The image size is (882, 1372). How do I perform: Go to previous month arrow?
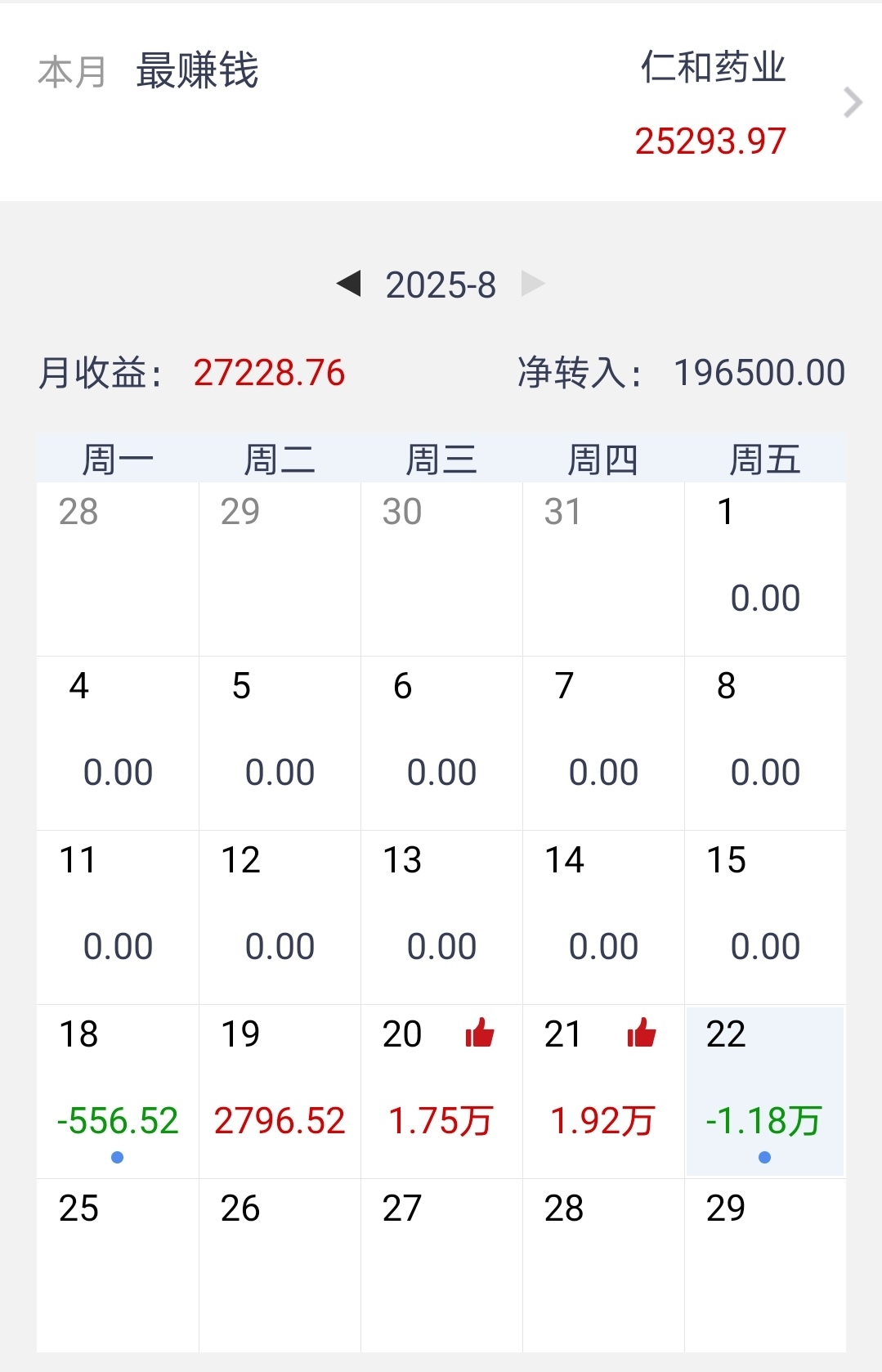[x=349, y=284]
